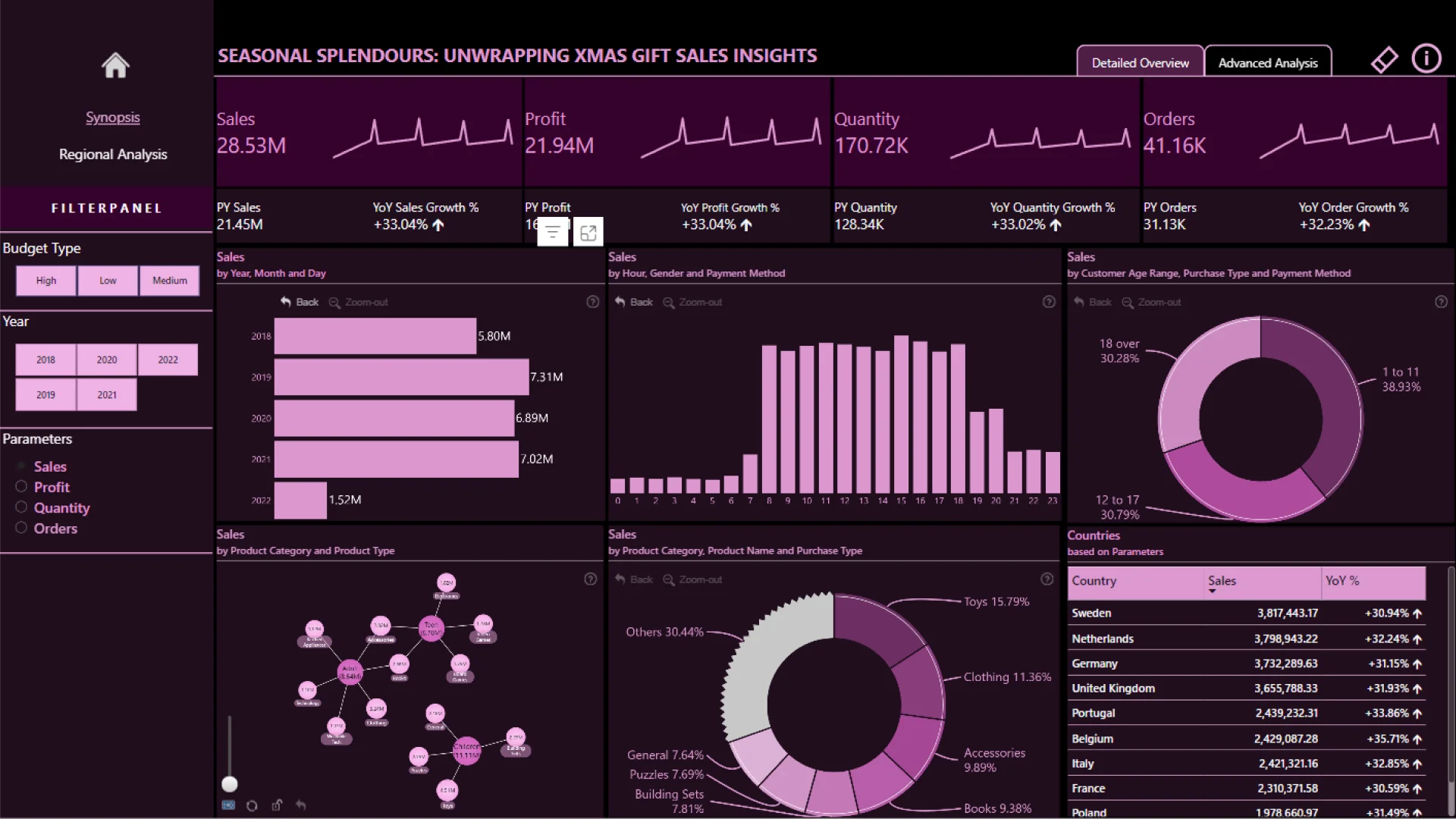Viewport: 1456px width, 819px height.
Task: Clear all filters with the eraser icon
Action: click(1385, 60)
